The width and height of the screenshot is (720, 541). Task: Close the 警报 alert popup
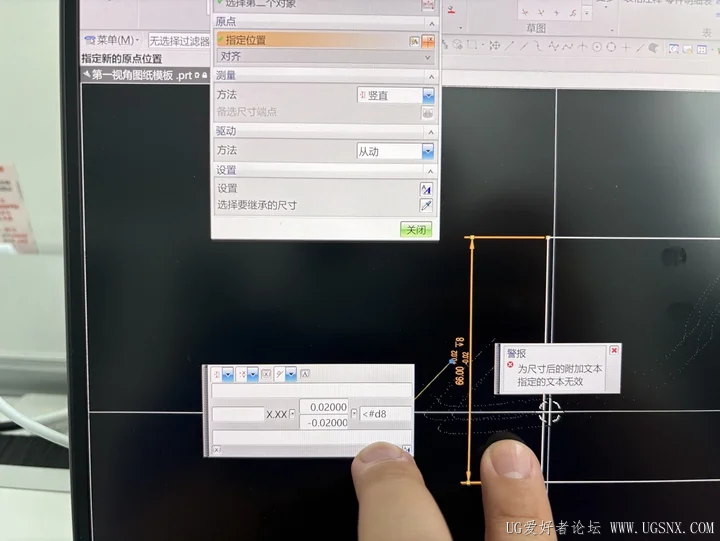point(614,350)
